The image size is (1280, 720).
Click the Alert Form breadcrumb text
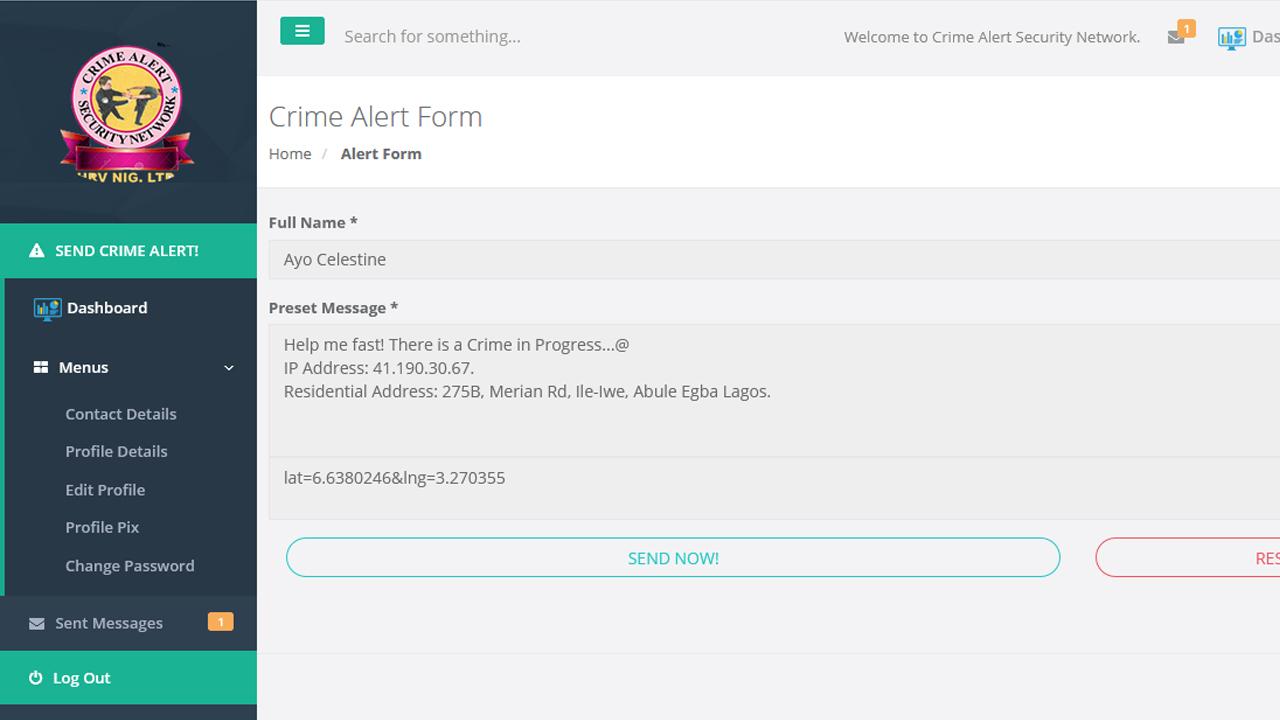tap(381, 154)
